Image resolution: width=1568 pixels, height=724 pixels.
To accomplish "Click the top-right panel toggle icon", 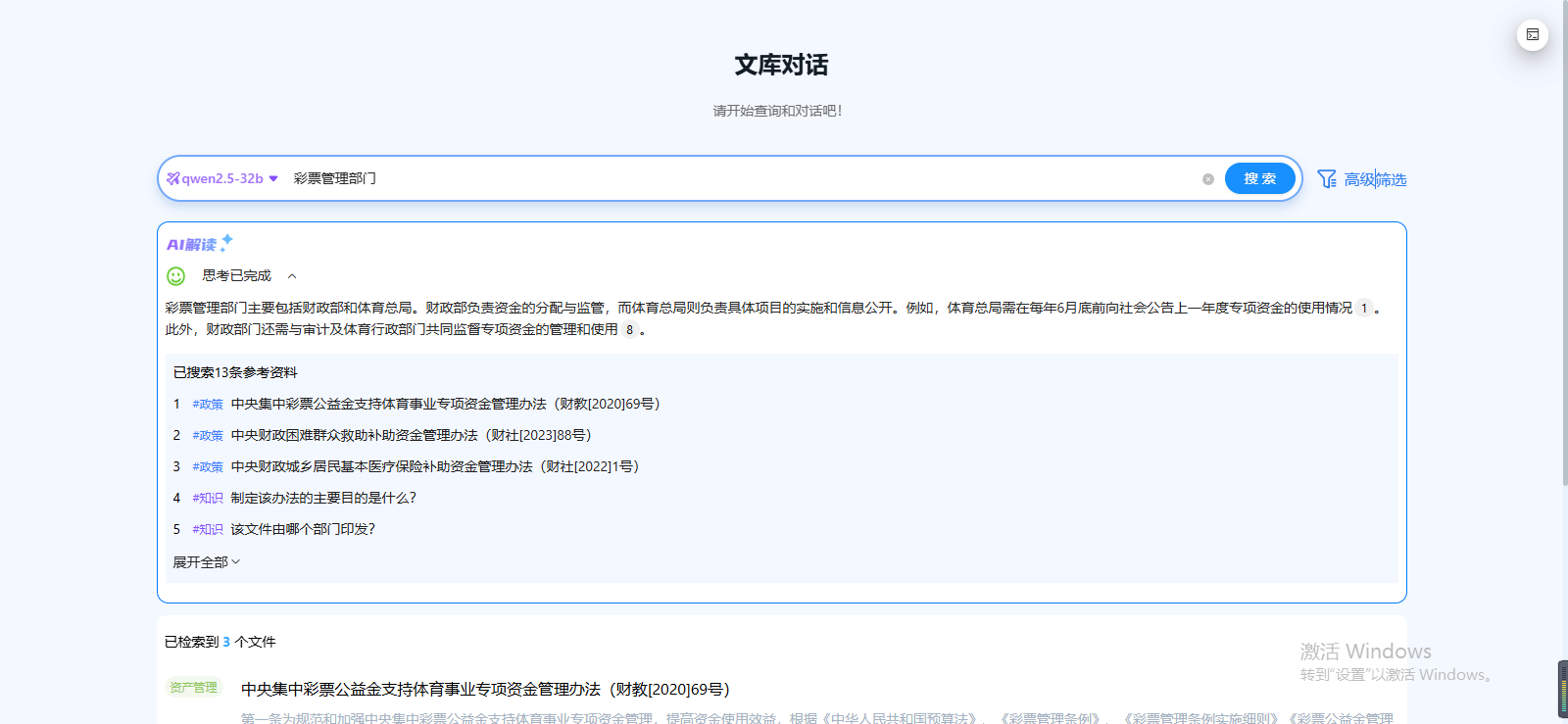I will (1533, 35).
